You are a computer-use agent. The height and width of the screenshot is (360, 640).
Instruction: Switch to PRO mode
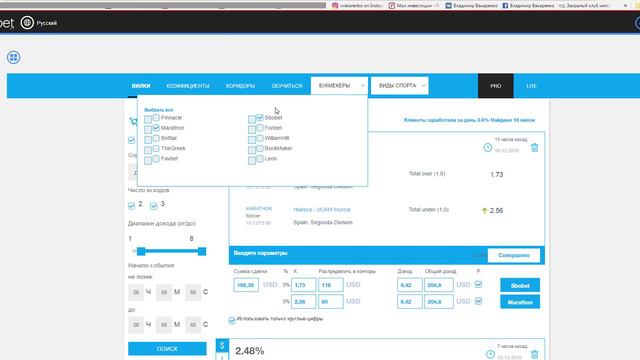click(496, 86)
